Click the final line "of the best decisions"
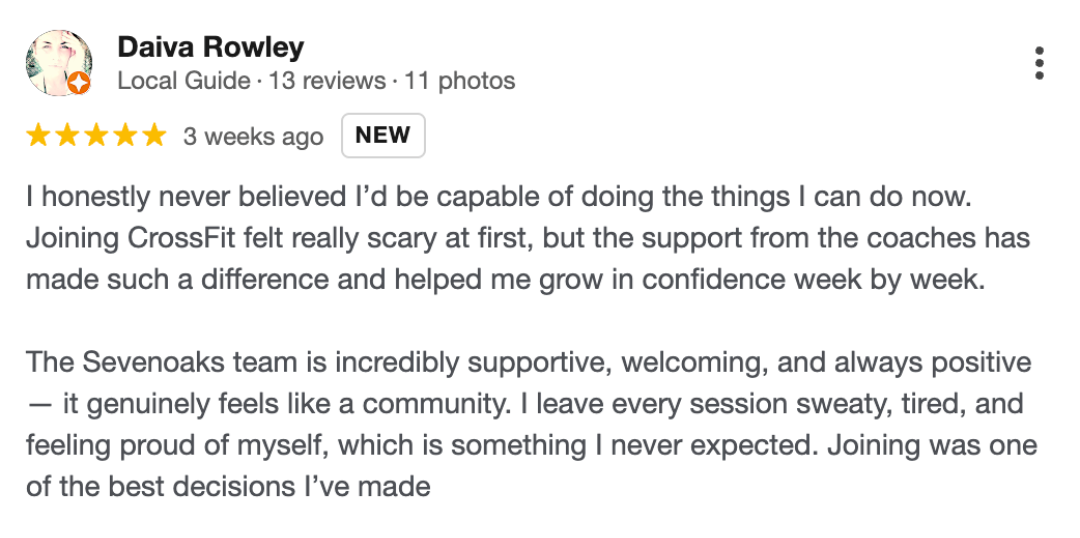Viewport: 1080px width, 538px height. click(x=228, y=487)
